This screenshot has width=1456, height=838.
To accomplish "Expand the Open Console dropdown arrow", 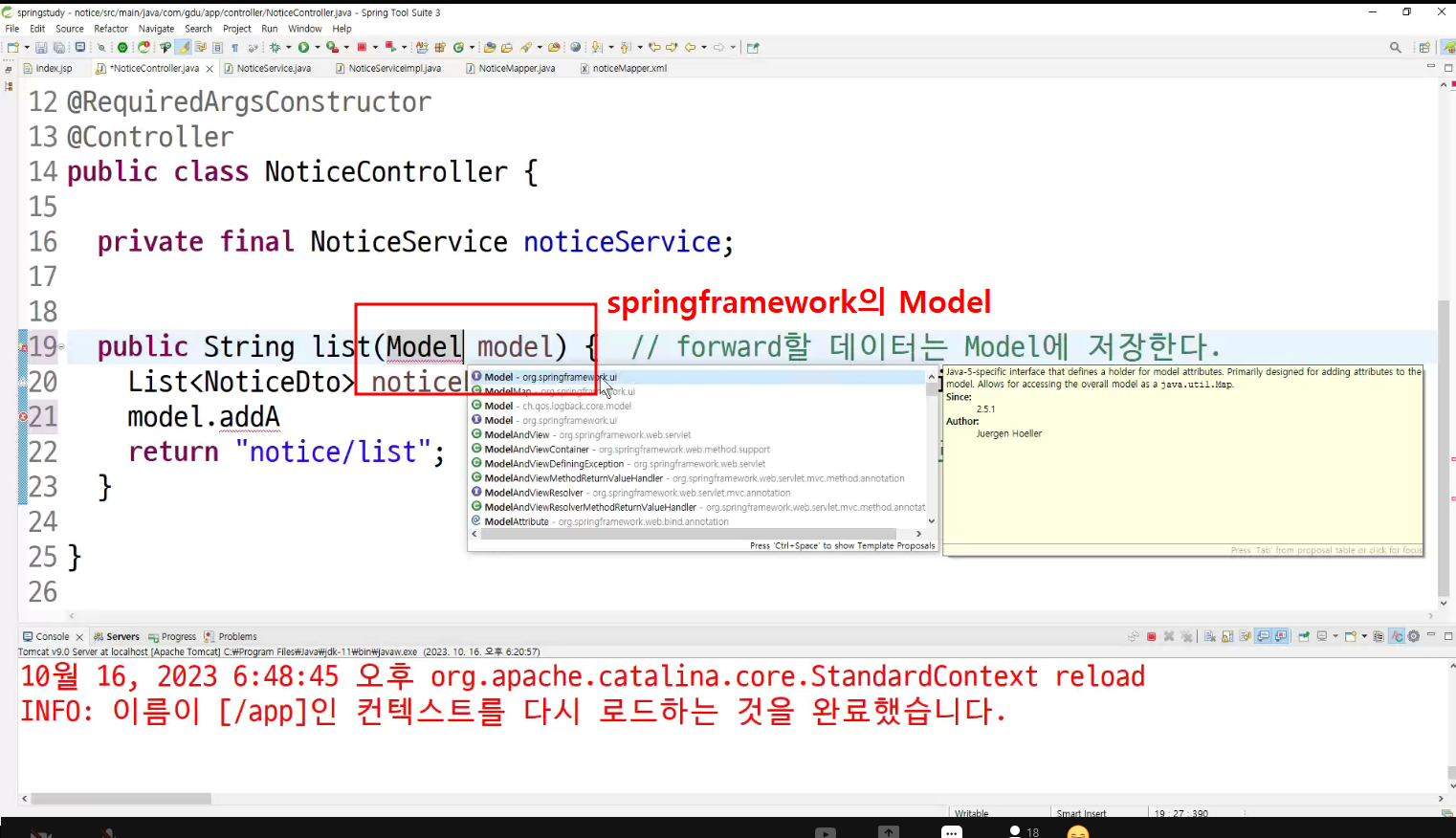I will click(1364, 636).
